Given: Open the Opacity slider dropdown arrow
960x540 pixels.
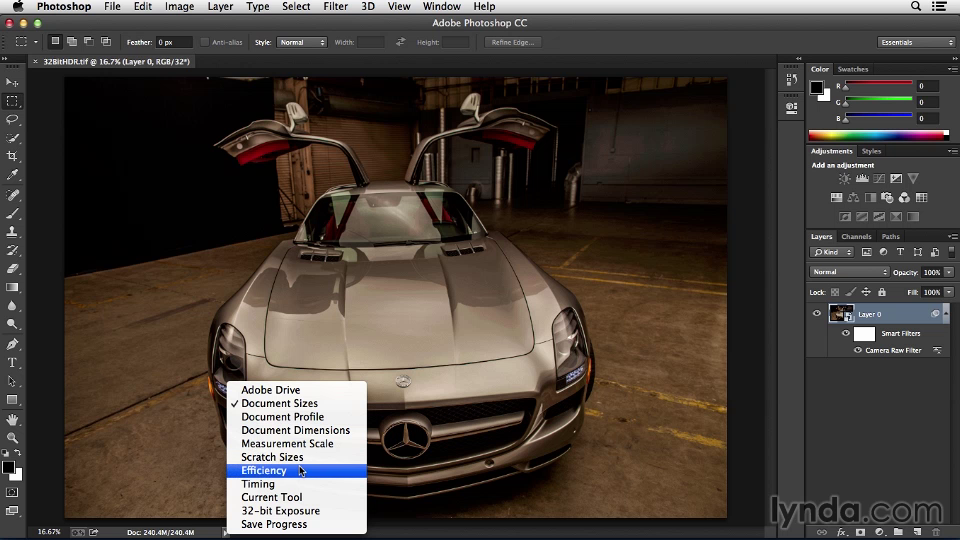Looking at the screenshot, I should 949,272.
